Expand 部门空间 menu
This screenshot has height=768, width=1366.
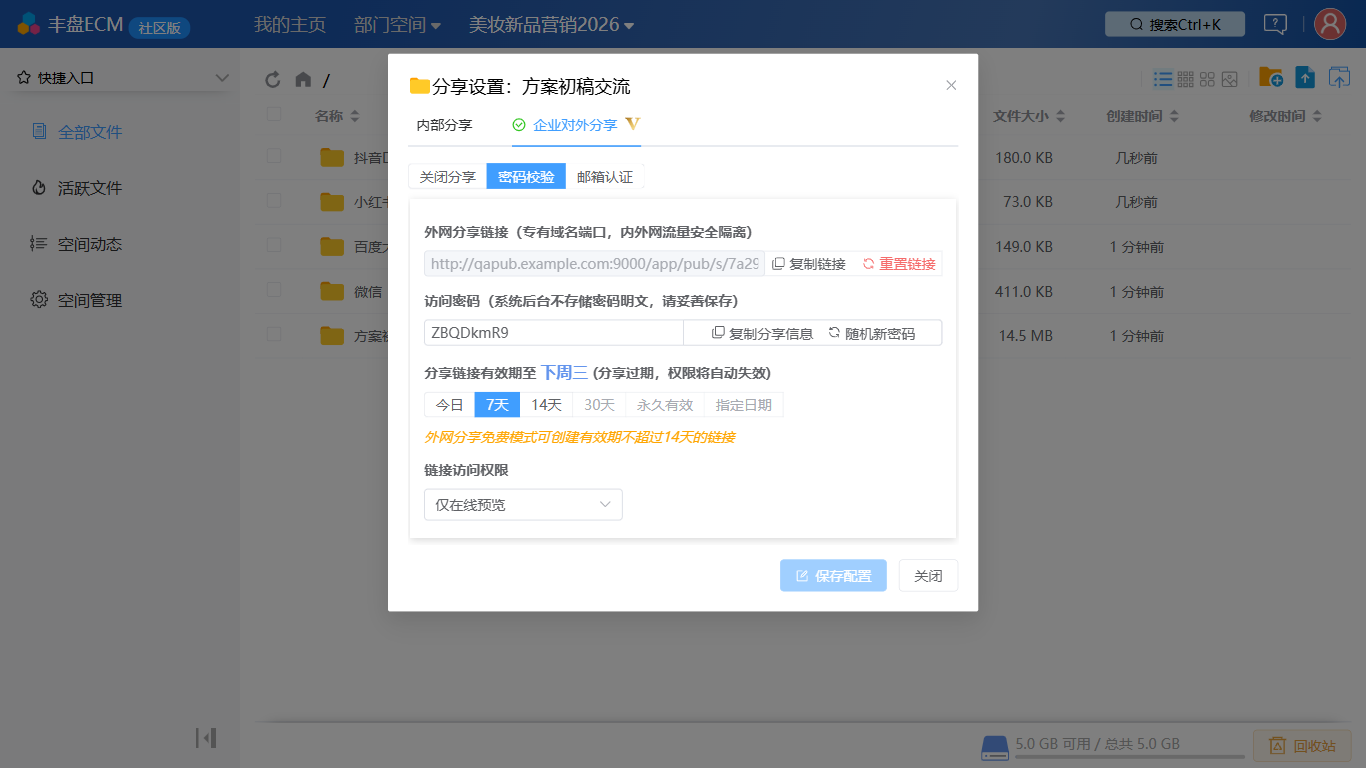click(398, 24)
